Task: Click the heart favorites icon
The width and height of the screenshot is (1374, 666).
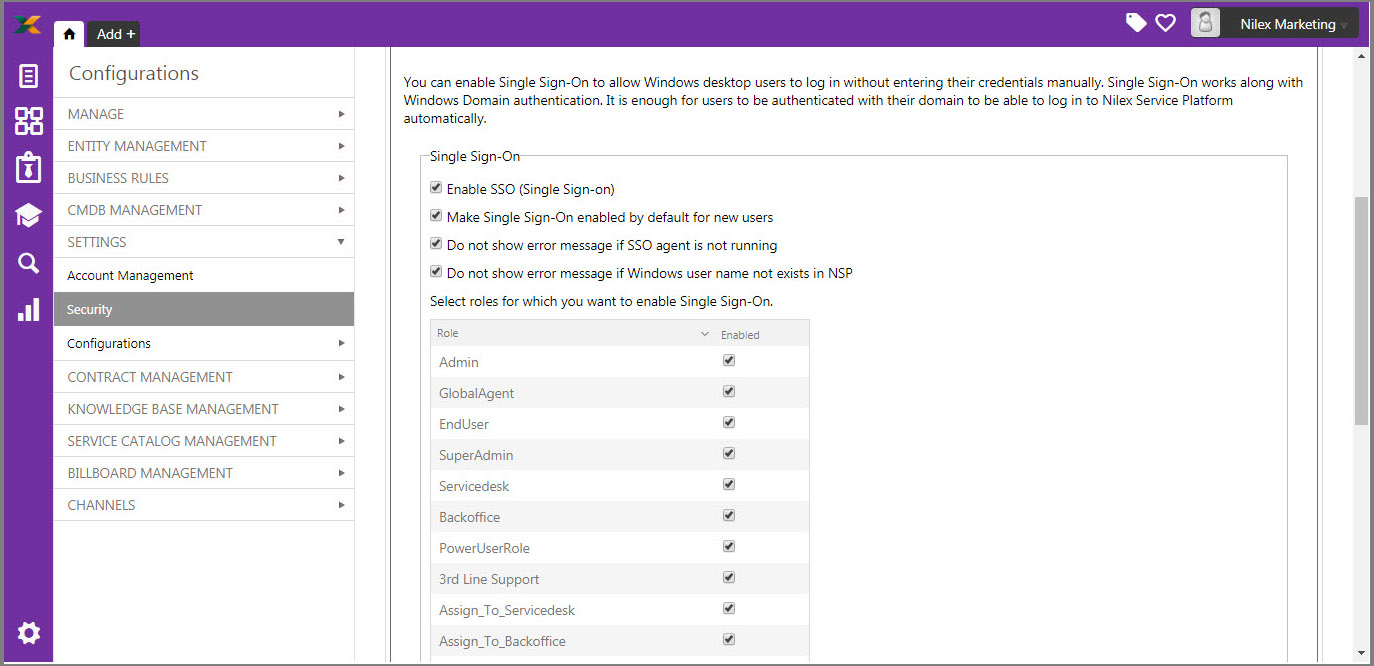Action: coord(1165,23)
